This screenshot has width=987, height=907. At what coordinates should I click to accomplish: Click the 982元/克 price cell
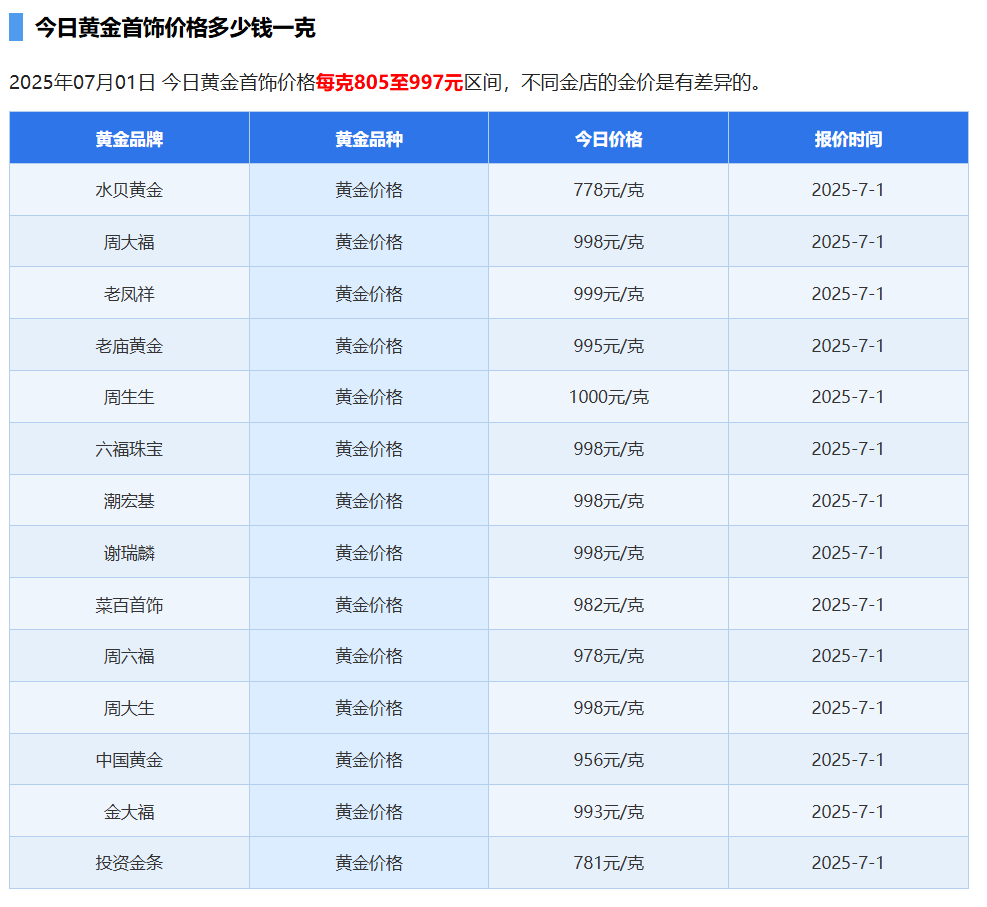pyautogui.click(x=609, y=605)
